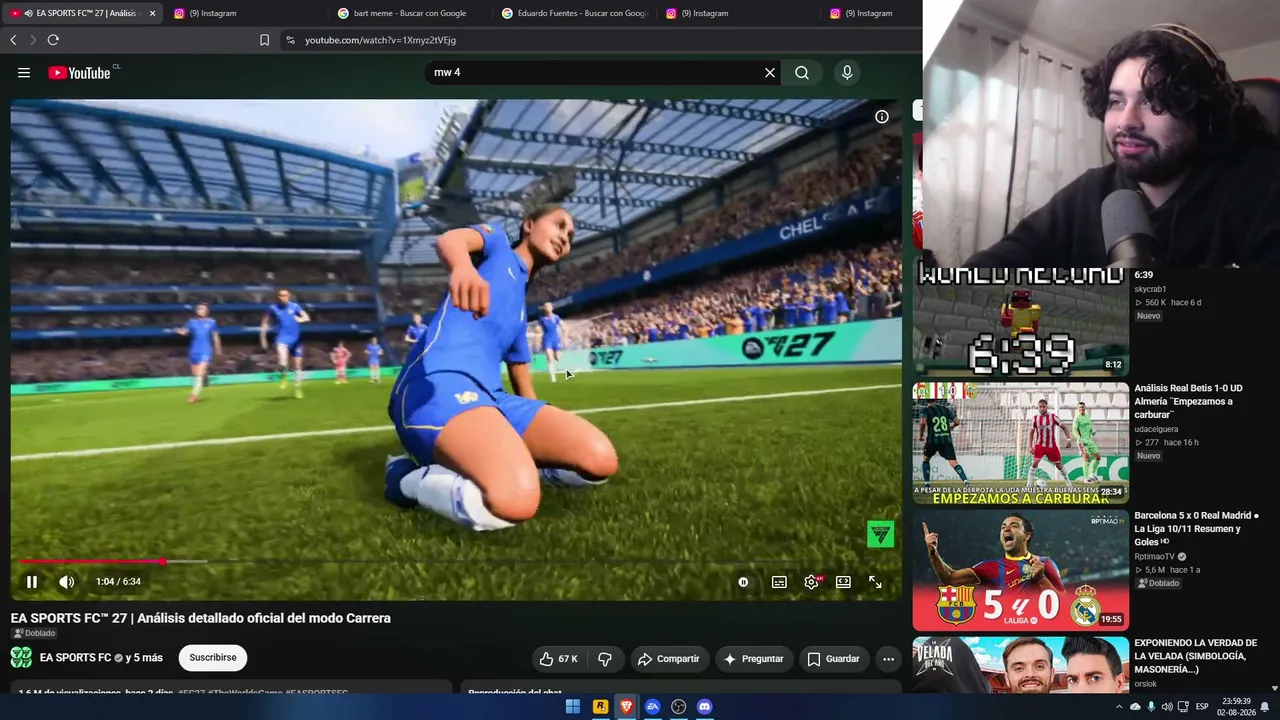Start voice search with the microphone icon
The width and height of the screenshot is (1280, 720).
[847, 73]
